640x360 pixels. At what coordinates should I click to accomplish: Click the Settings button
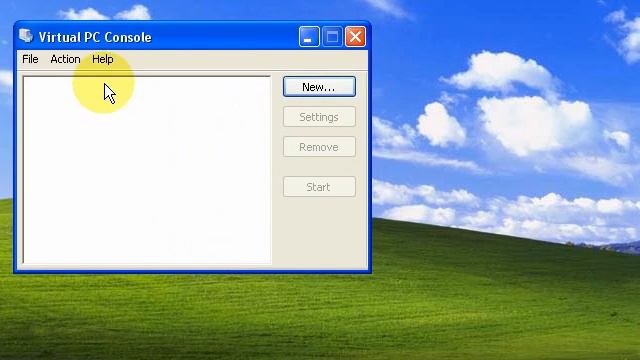(x=319, y=117)
